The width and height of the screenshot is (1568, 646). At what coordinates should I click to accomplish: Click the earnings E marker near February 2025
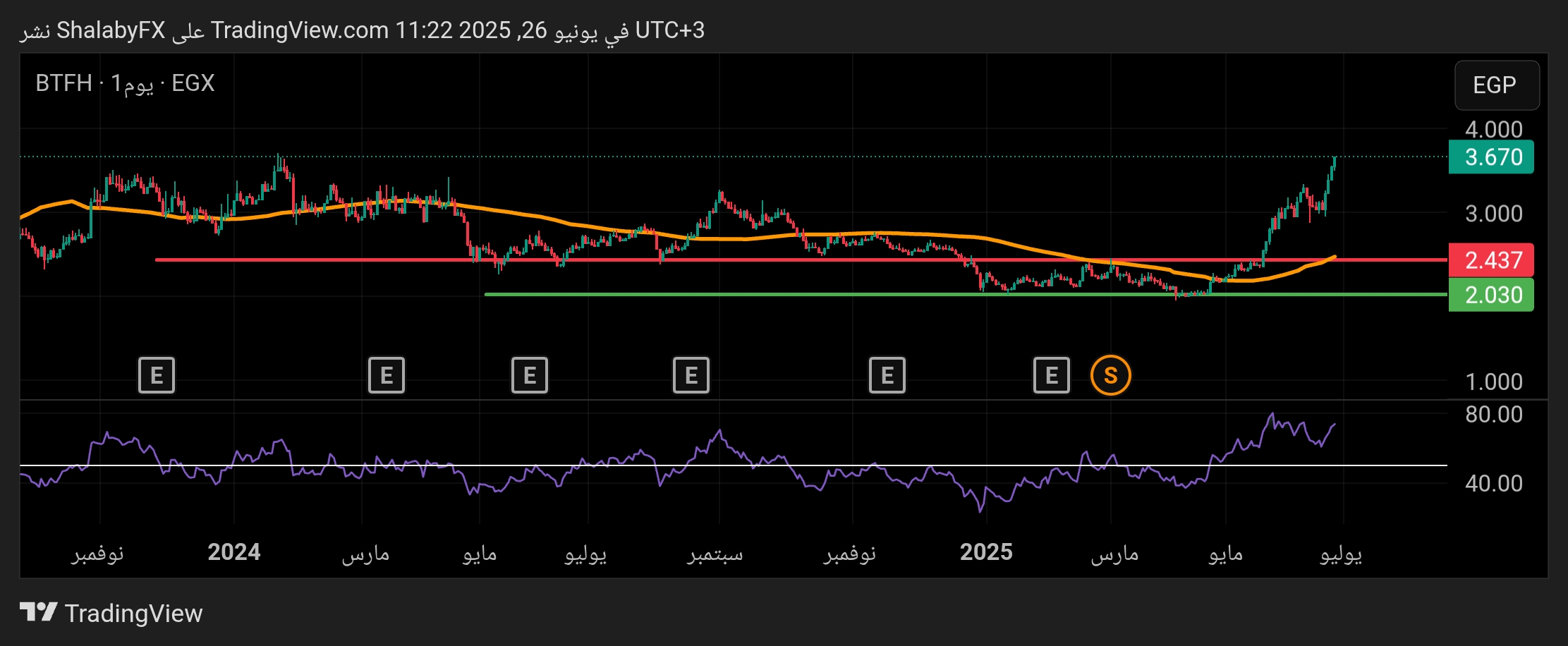(1052, 375)
